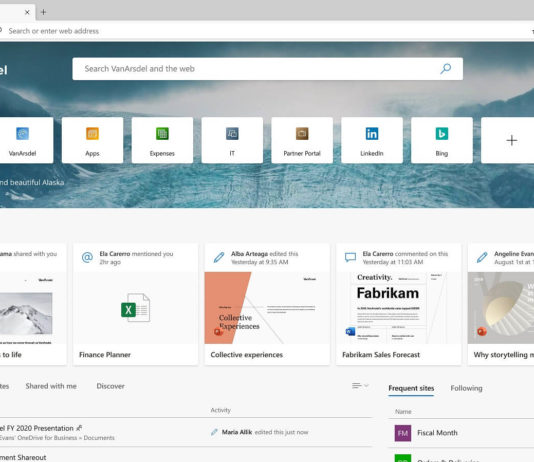Click the pin icon beside FY 2020 Presentation
534x462 pixels.
point(79,428)
